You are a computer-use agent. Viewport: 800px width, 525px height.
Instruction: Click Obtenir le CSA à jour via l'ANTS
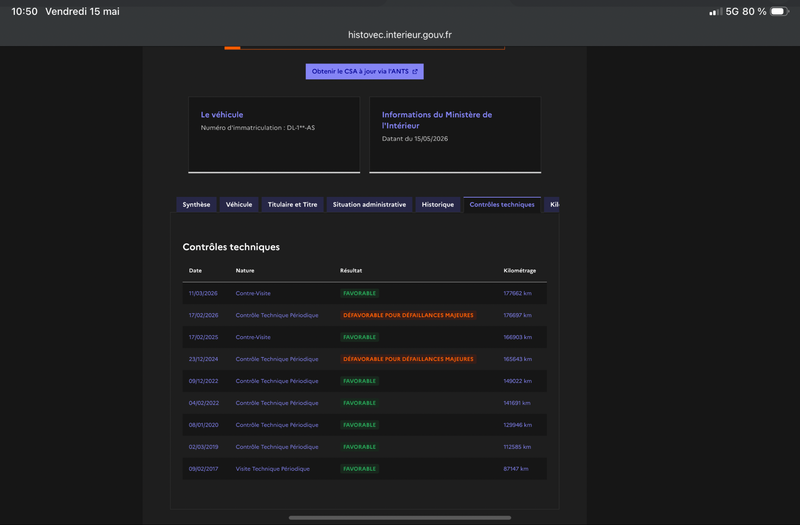click(x=364, y=71)
